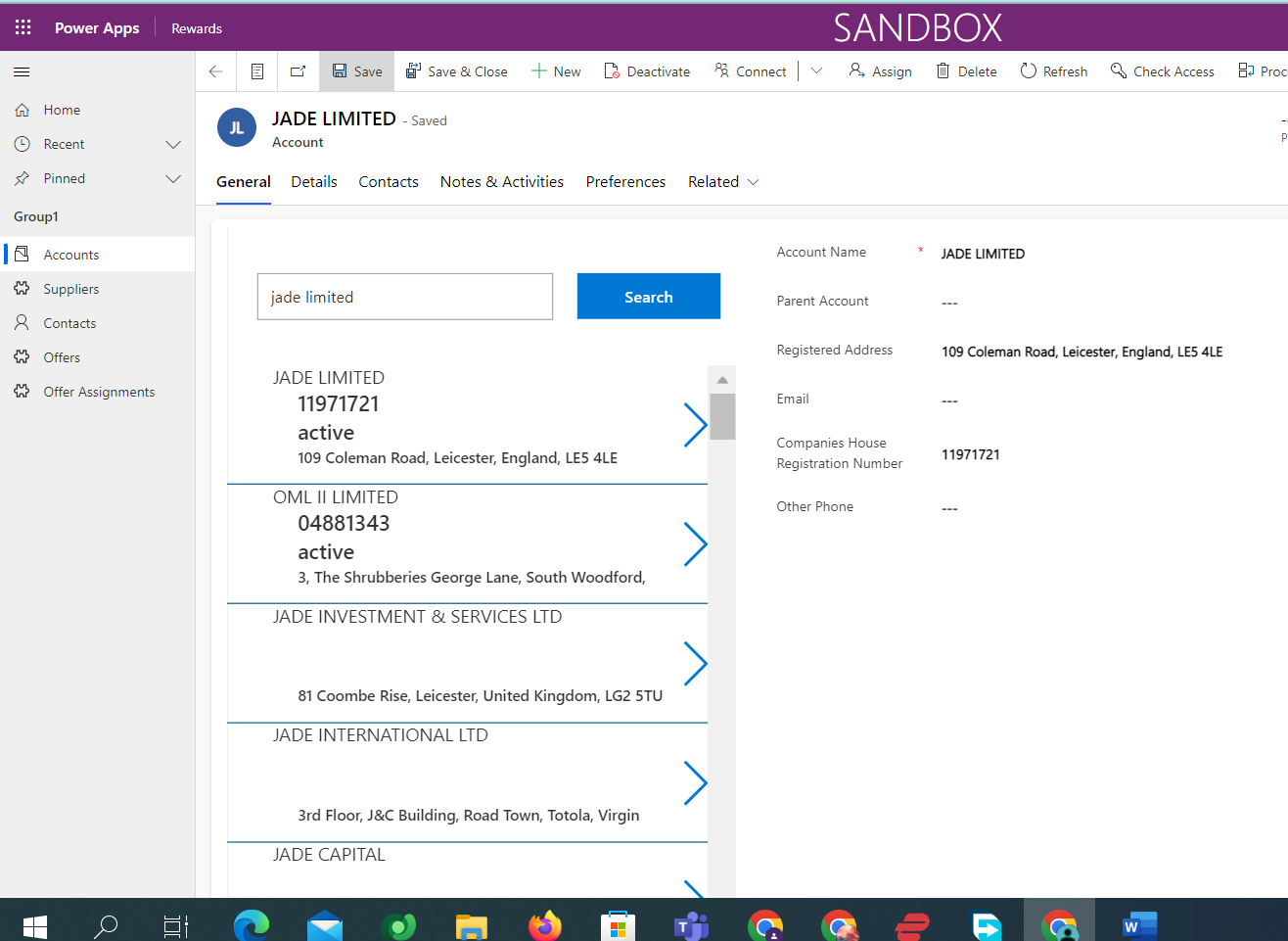Collapse the Pinned section
The image size is (1288, 941).
[173, 178]
